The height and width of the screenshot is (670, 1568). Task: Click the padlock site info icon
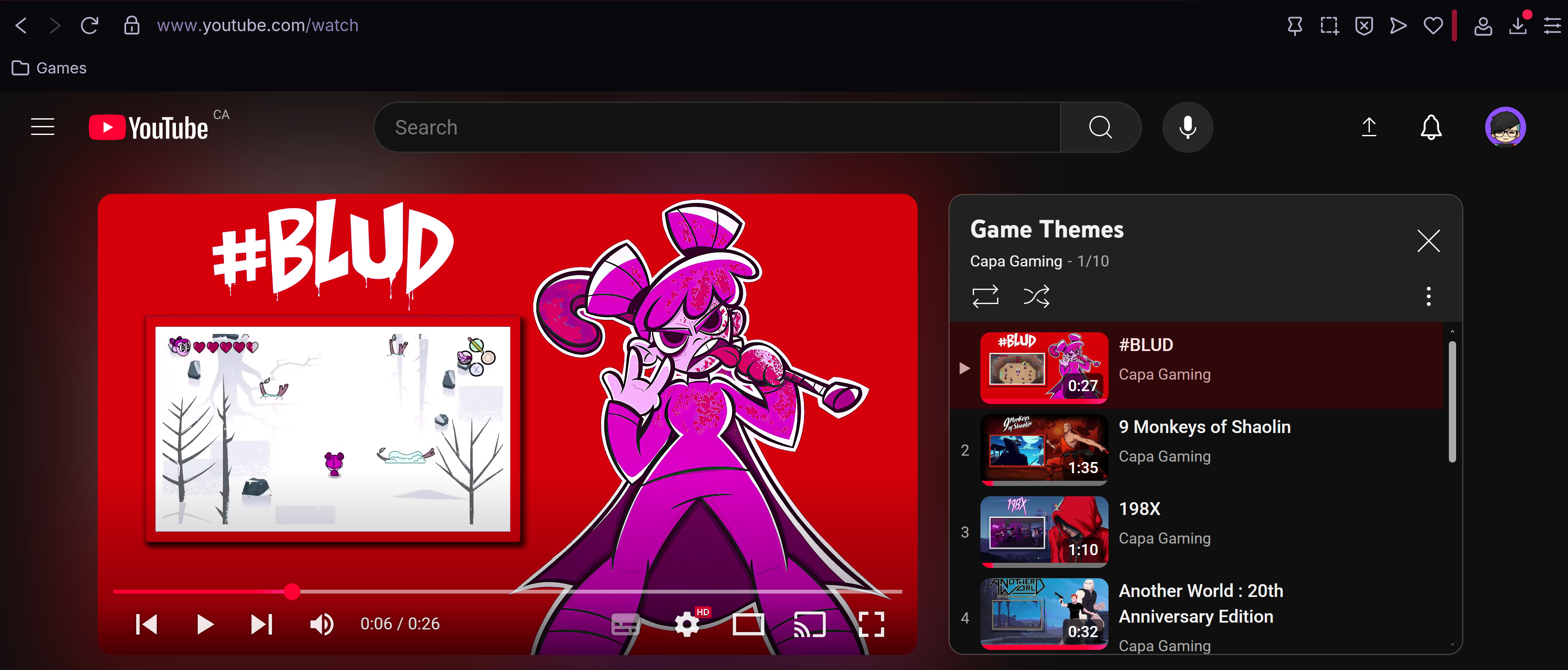pos(132,26)
